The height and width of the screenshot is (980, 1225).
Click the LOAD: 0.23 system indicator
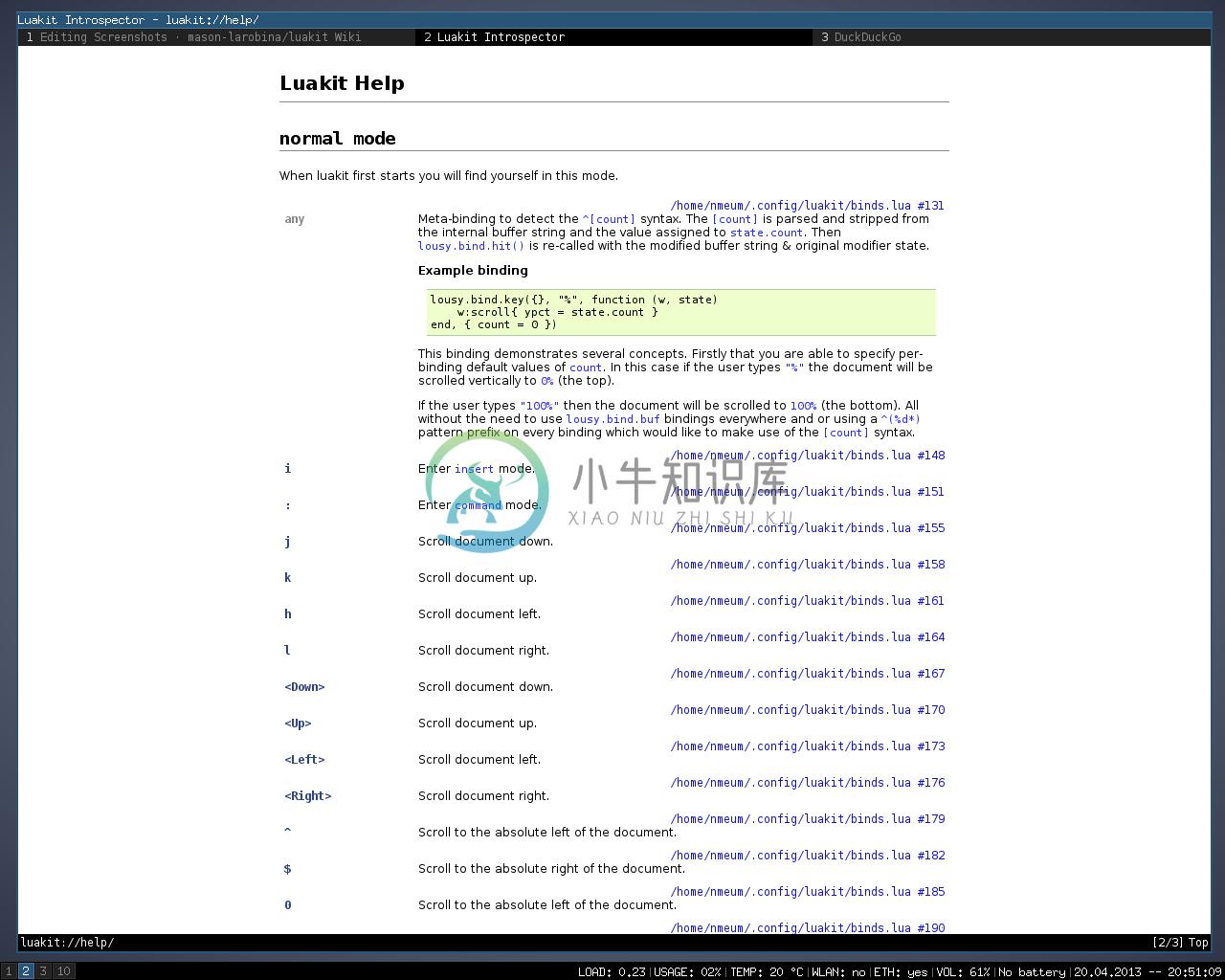pos(612,972)
